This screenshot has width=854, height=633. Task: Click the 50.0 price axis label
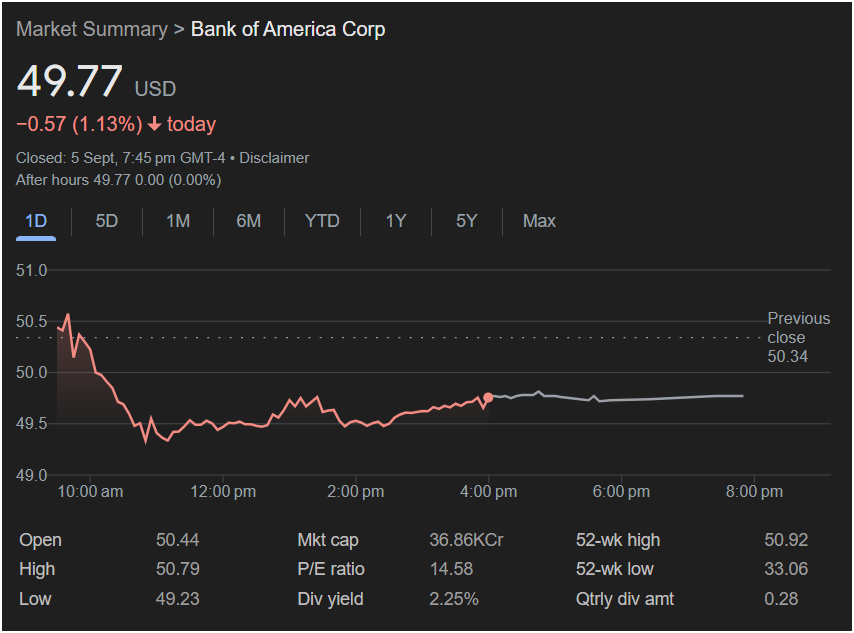click(32, 373)
